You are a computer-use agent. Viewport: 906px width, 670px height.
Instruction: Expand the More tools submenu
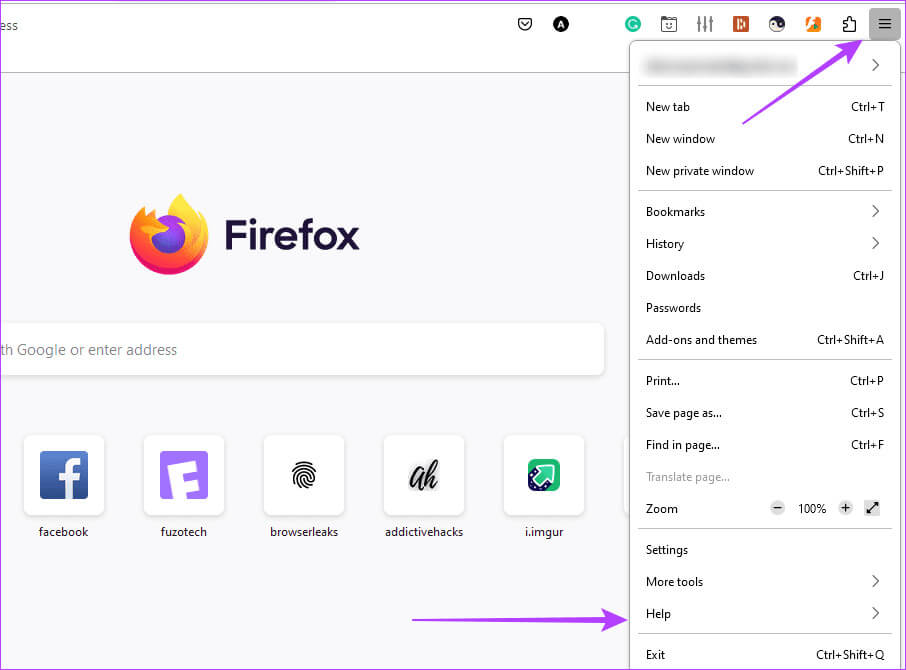click(x=764, y=582)
